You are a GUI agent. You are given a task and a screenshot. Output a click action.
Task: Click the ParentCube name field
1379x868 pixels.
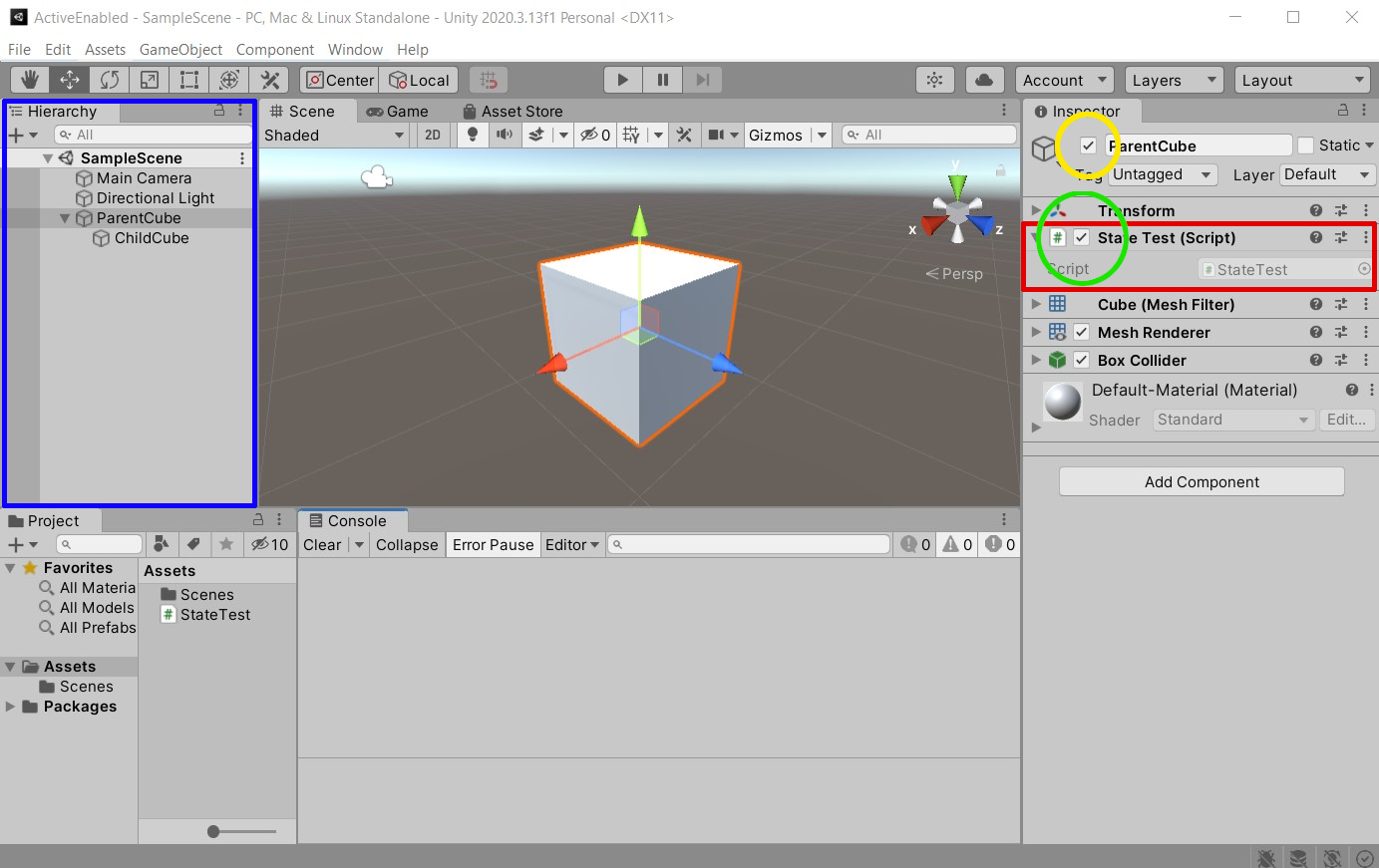[1199, 145]
